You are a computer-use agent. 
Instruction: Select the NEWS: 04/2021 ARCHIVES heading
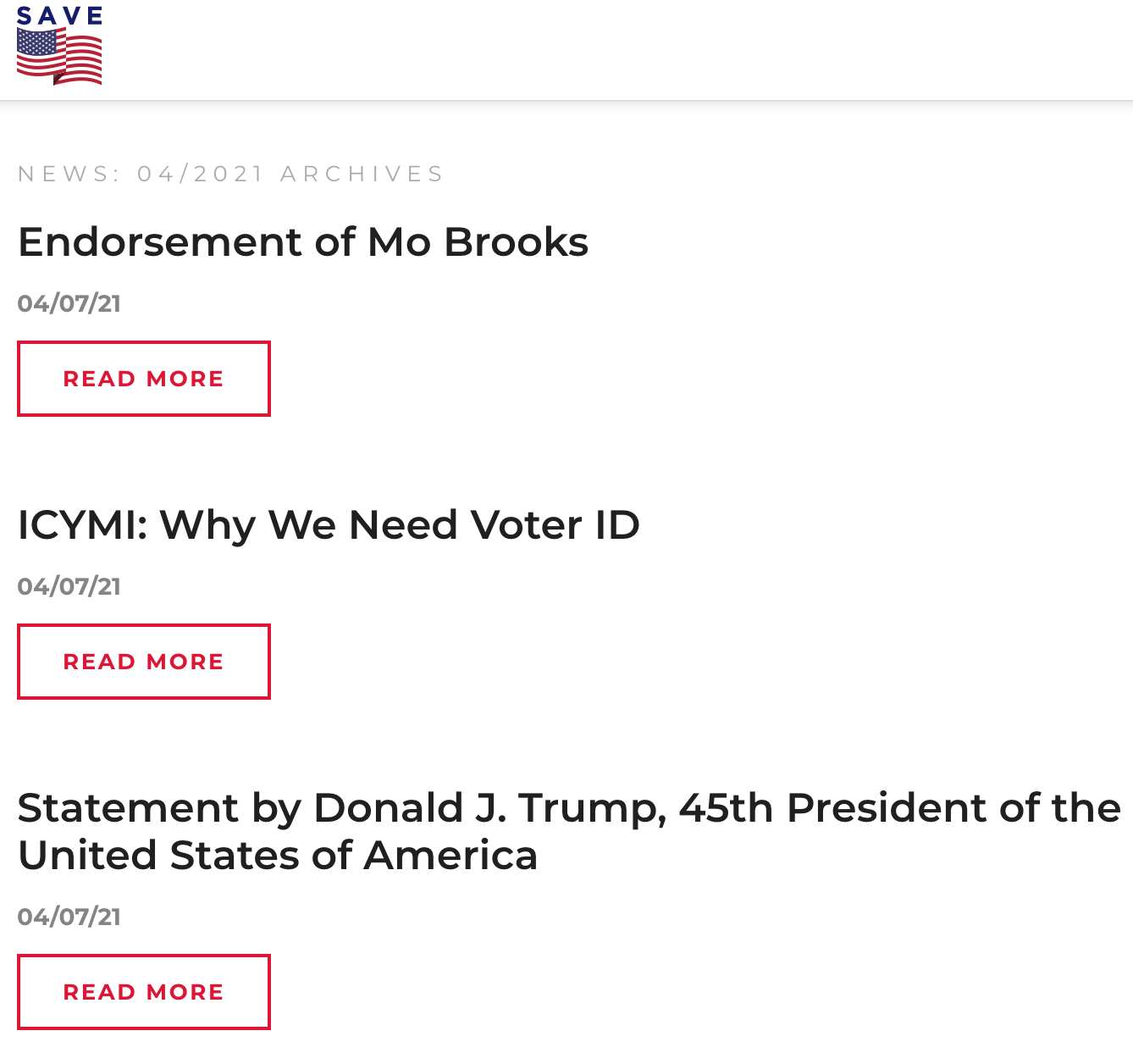(230, 174)
